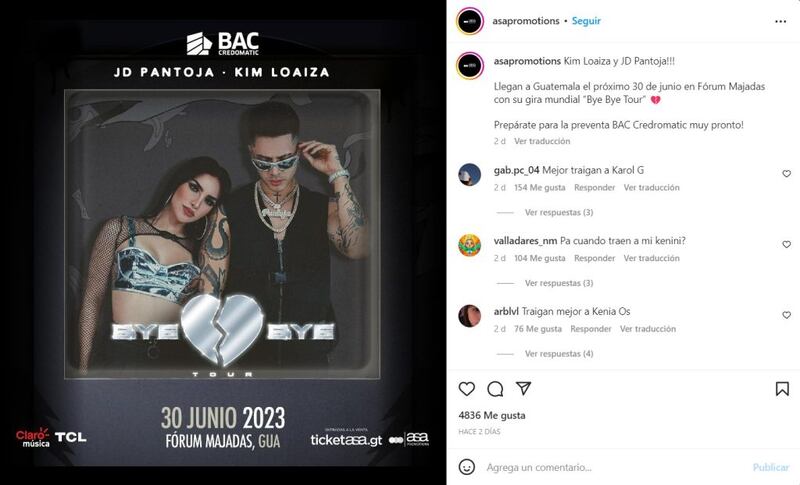The width and height of the screenshot is (800, 485).
Task: Open the emoji picker smiley icon
Action: click(x=466, y=467)
